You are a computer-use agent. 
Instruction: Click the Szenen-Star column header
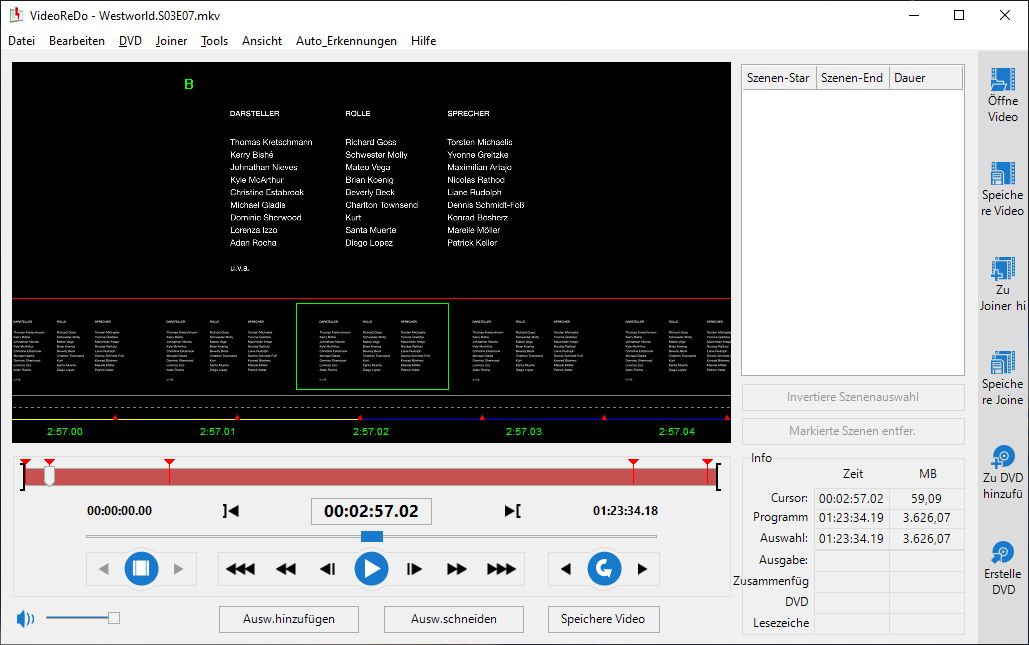click(779, 78)
